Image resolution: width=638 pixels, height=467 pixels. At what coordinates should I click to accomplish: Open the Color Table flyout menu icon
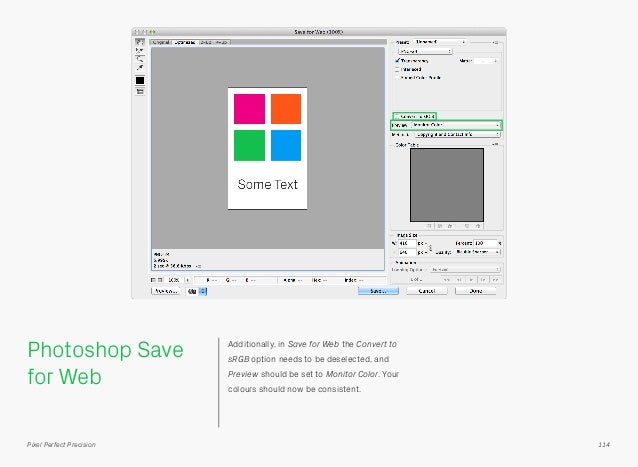point(495,144)
